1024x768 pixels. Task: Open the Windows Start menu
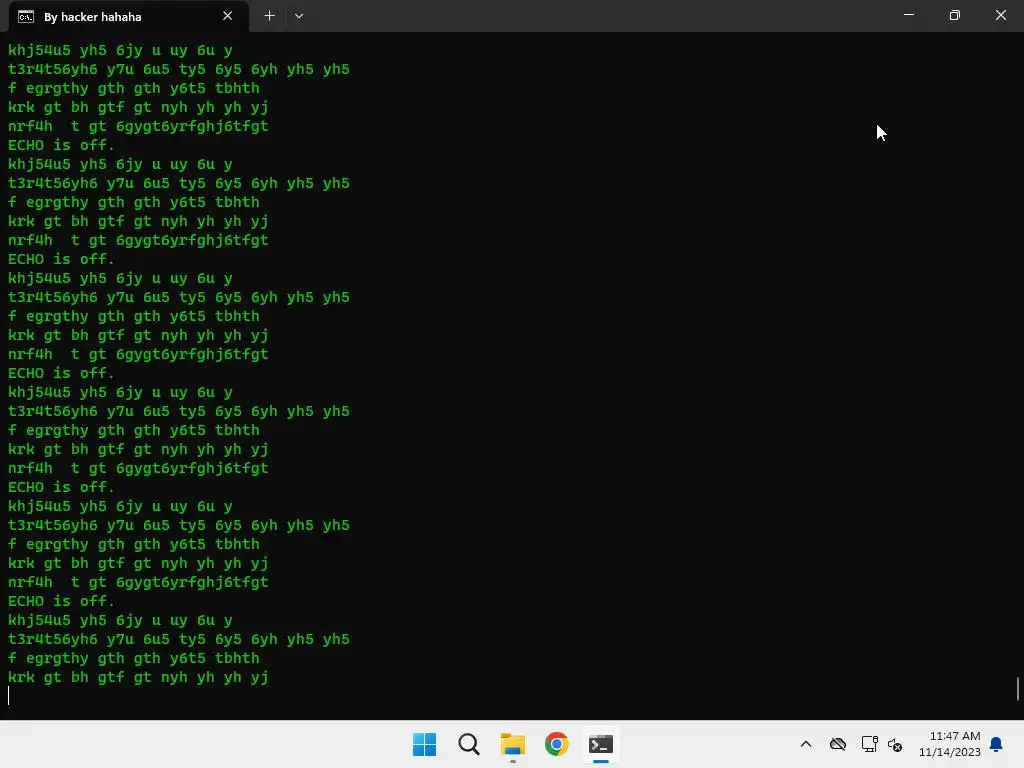pyautogui.click(x=424, y=744)
